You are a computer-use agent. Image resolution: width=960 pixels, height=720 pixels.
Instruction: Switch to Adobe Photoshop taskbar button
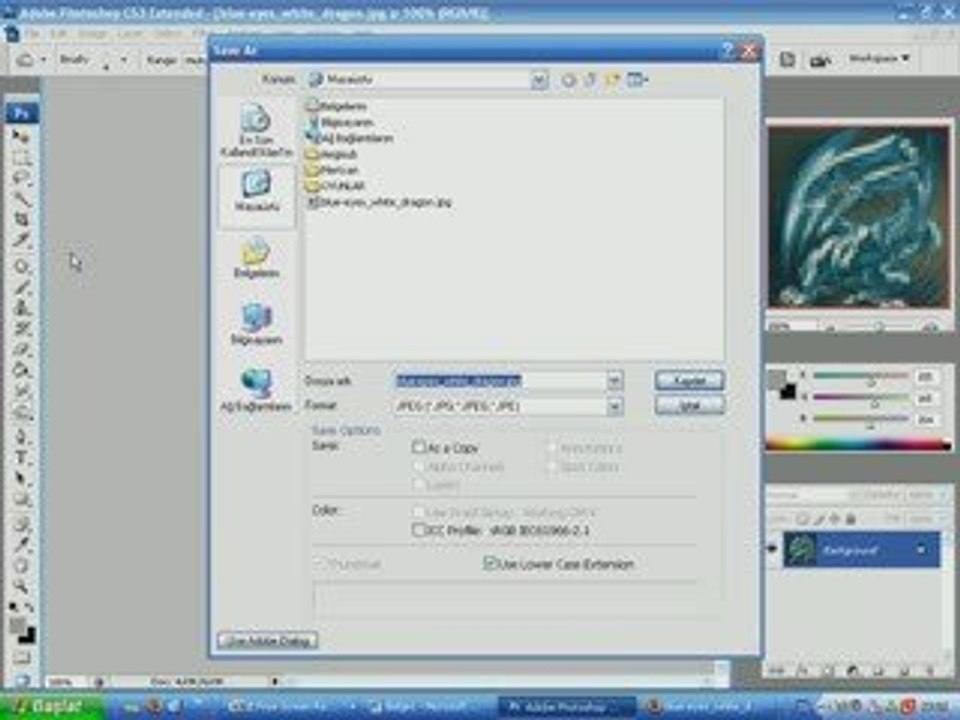point(568,707)
